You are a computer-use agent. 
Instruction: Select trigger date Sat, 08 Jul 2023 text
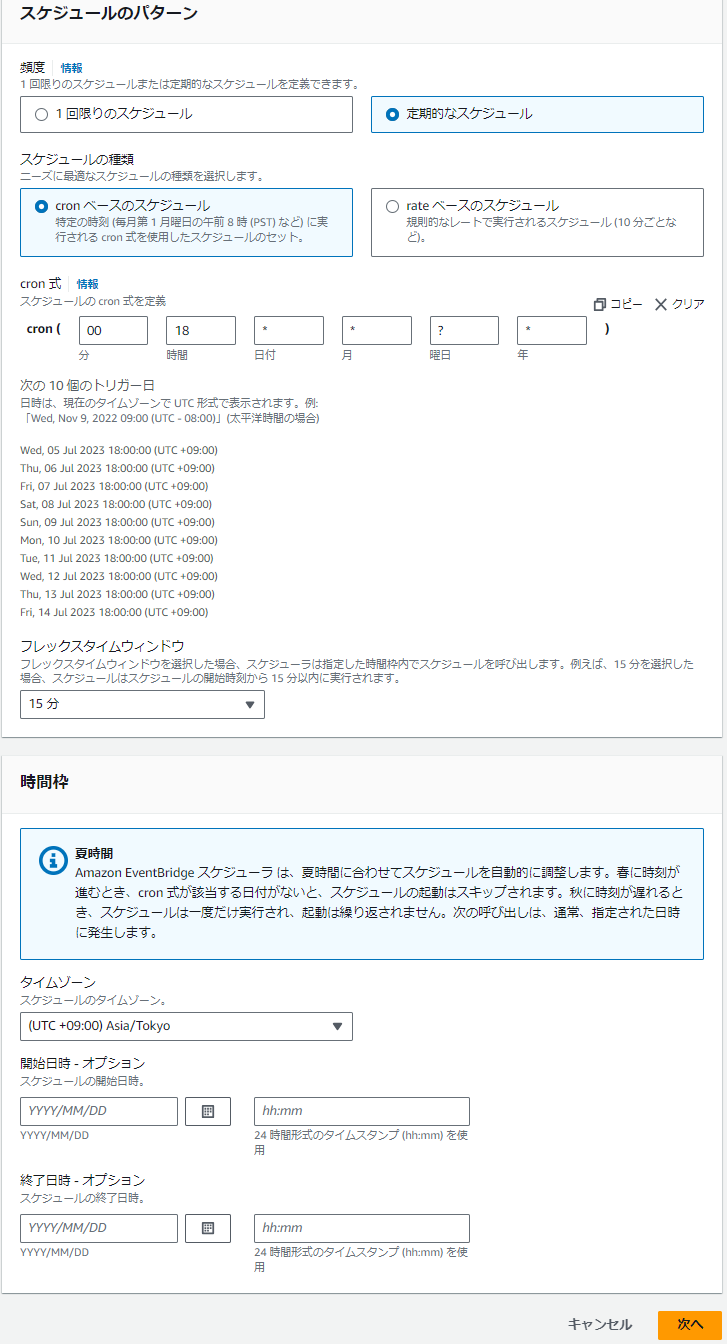tap(116, 504)
